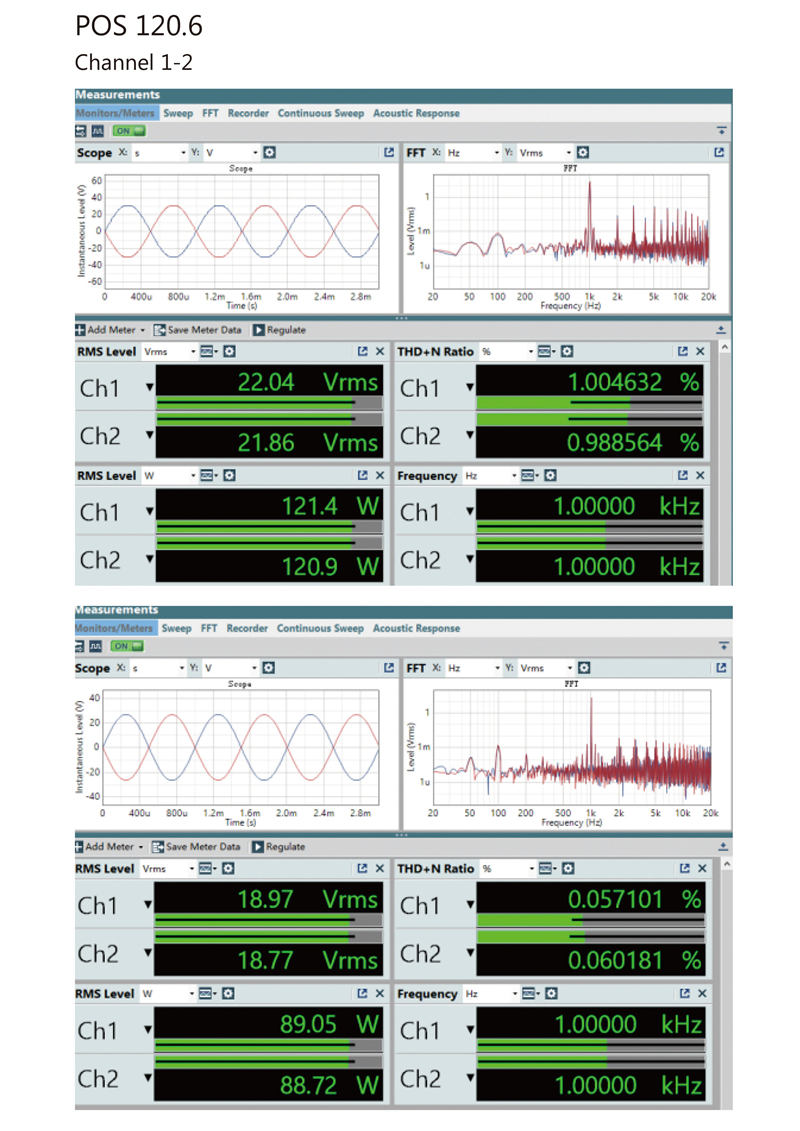Click the waveform icon beside upper ON switch
Viewport: 800px width, 1131px height.
pyautogui.click(x=99, y=130)
